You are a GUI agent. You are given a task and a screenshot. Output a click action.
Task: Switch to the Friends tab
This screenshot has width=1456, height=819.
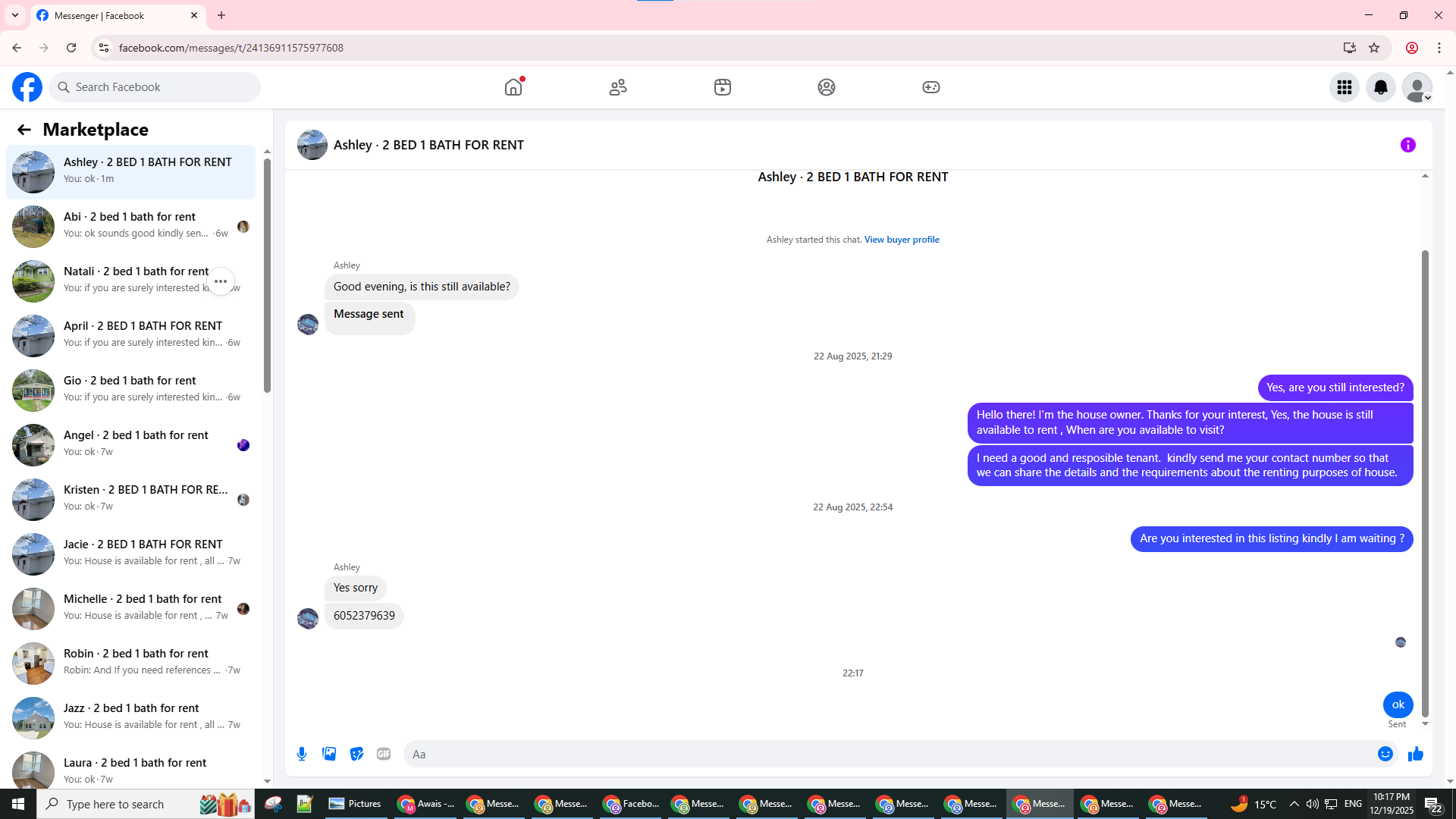click(618, 87)
